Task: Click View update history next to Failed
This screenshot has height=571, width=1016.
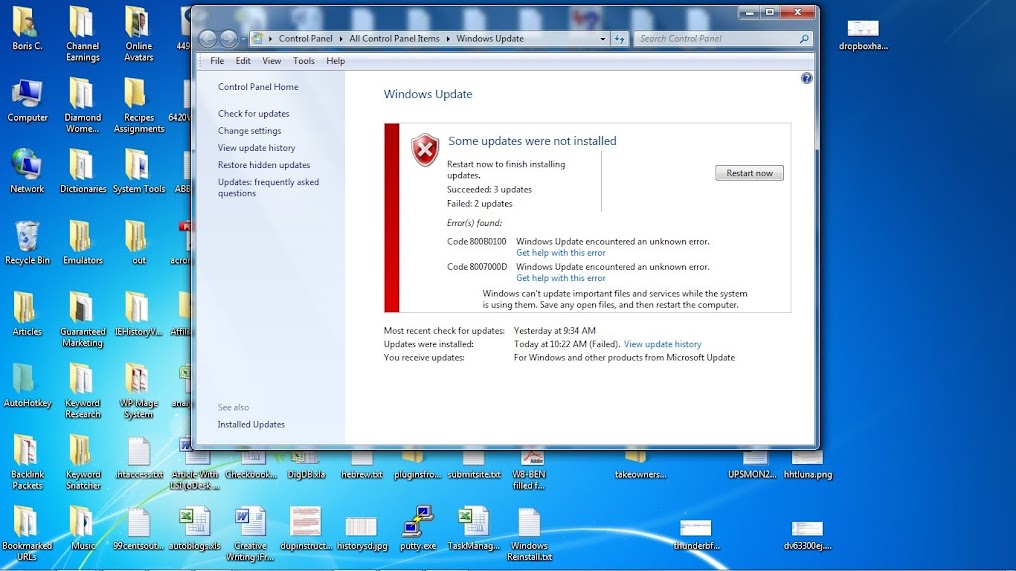Action: 662,344
